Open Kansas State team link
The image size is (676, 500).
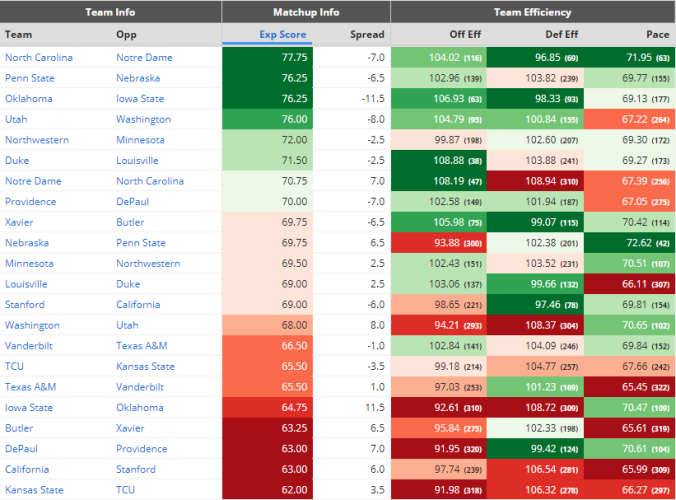tap(34, 490)
